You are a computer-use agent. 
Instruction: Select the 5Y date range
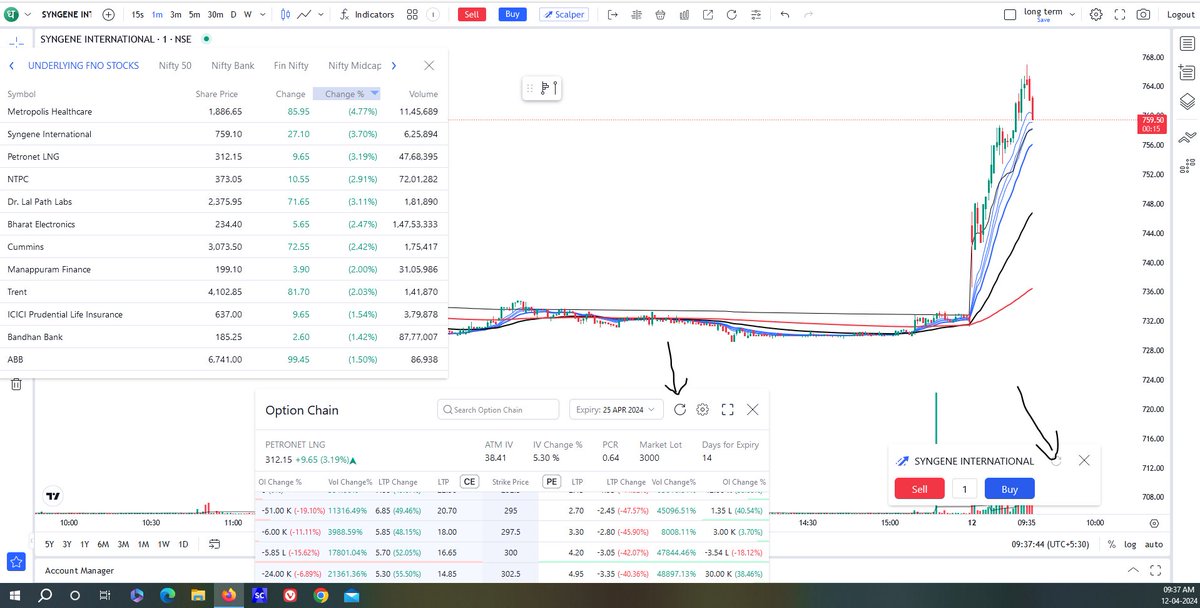tap(50, 544)
